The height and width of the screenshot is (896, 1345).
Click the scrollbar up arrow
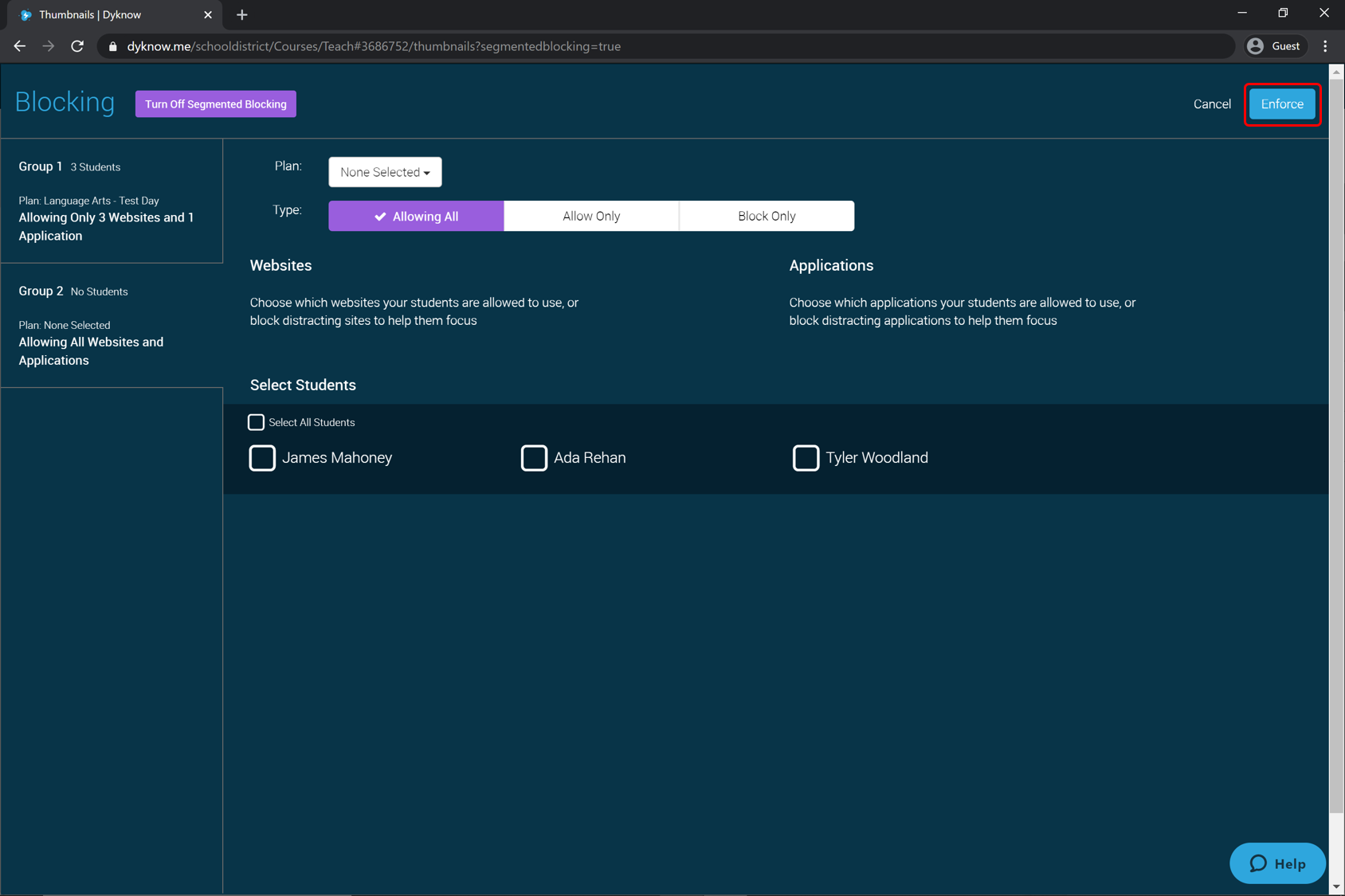[x=1336, y=72]
